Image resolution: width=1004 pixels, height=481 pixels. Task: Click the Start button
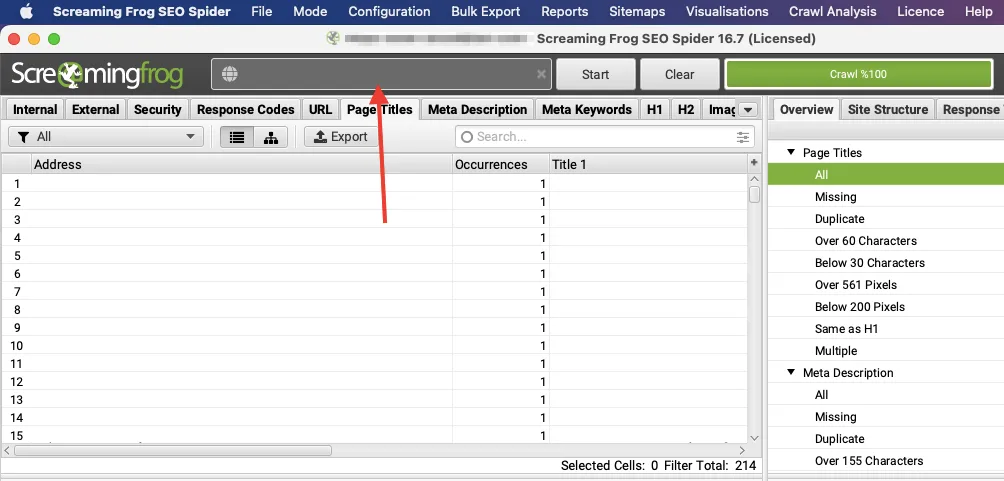[595, 74]
